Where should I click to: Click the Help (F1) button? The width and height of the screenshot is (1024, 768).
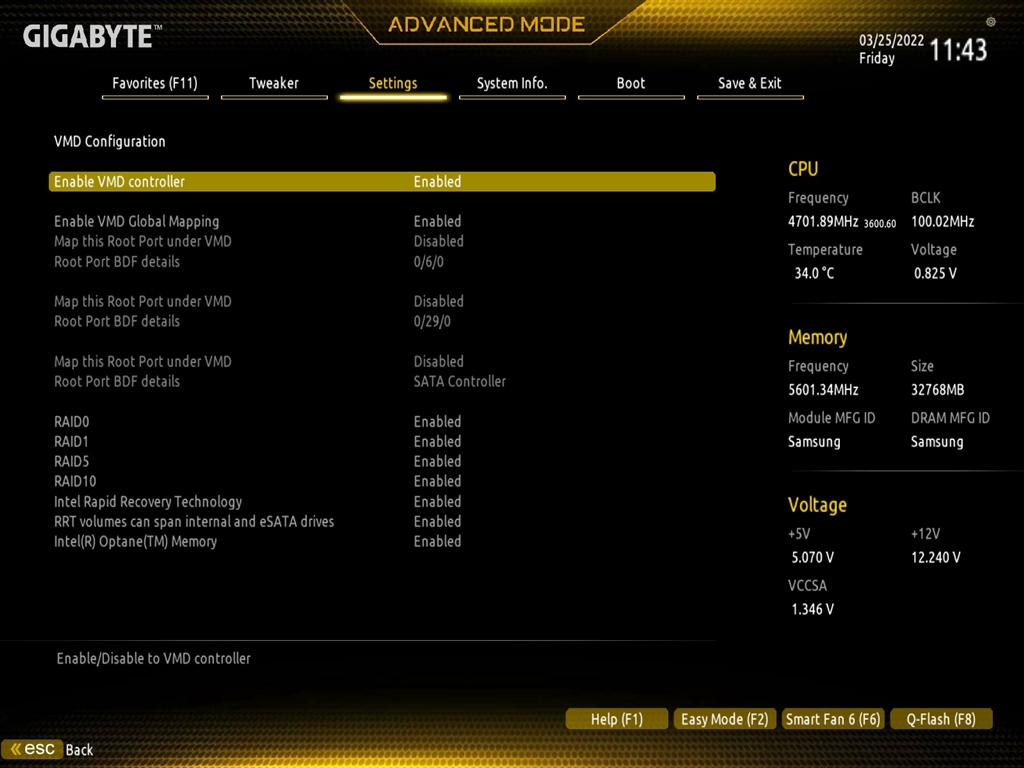click(x=616, y=719)
